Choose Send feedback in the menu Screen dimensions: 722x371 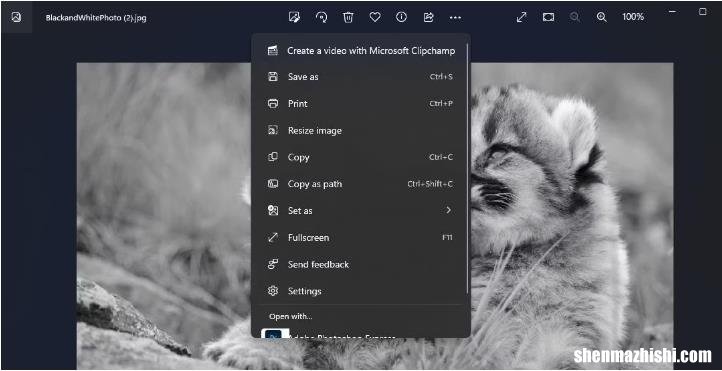(361, 265)
